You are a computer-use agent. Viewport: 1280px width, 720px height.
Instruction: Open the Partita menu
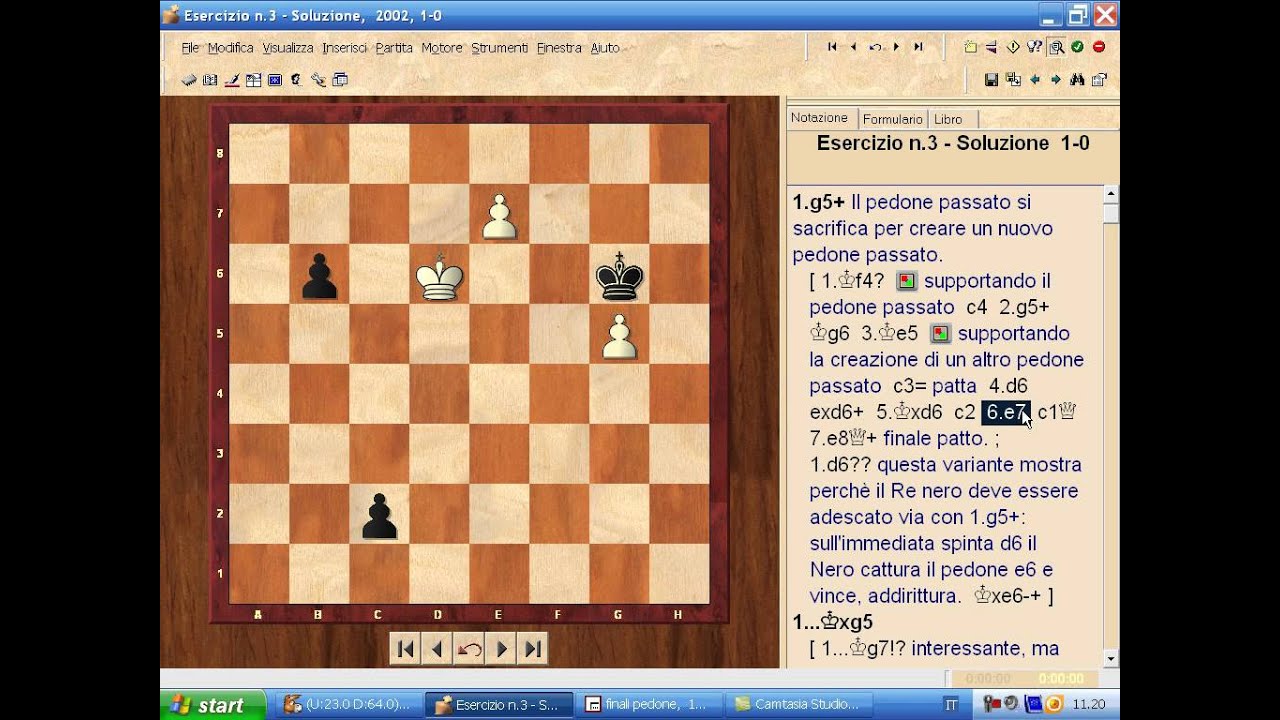coord(394,48)
